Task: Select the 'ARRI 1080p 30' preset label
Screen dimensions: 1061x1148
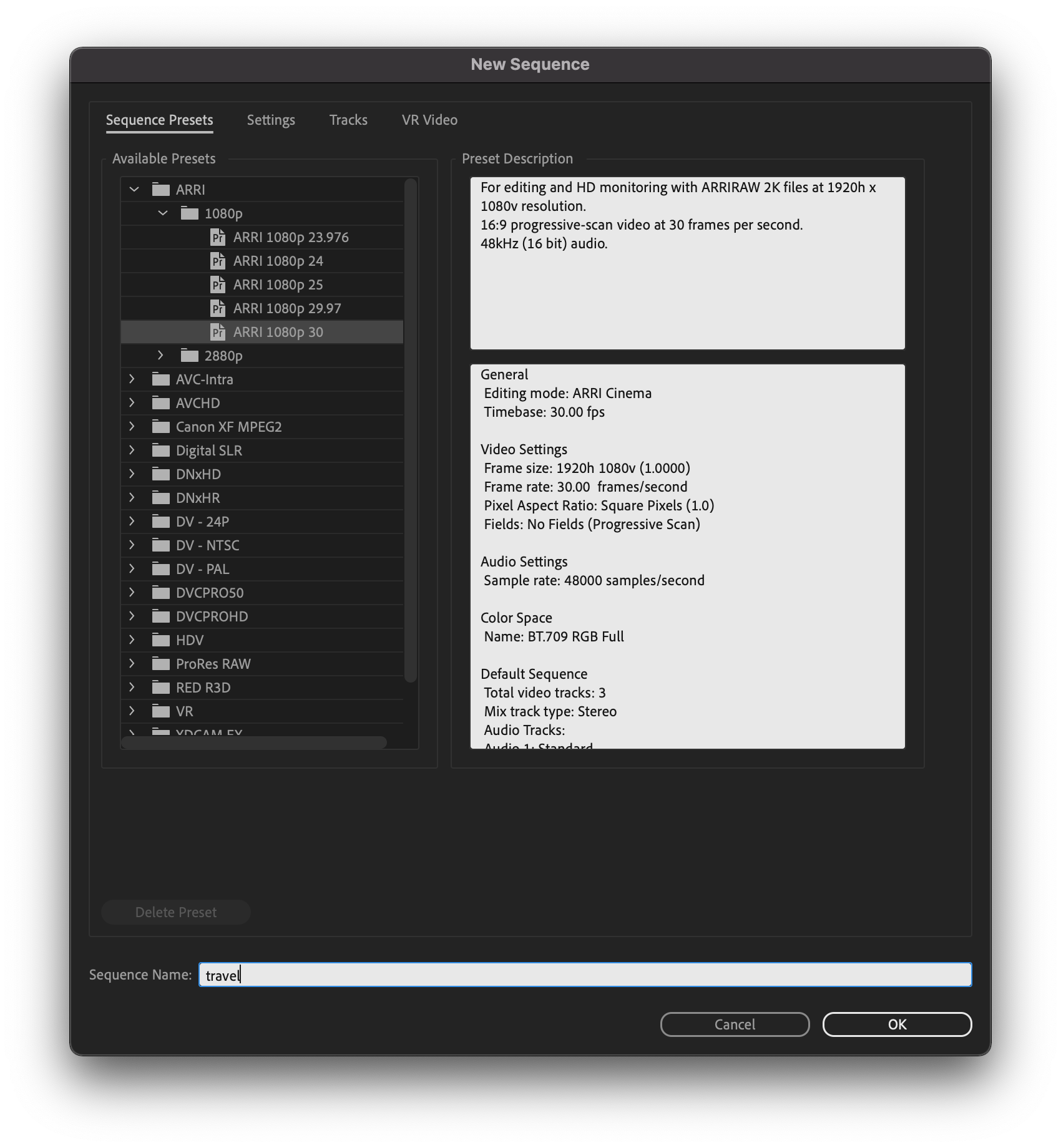Action: [278, 332]
